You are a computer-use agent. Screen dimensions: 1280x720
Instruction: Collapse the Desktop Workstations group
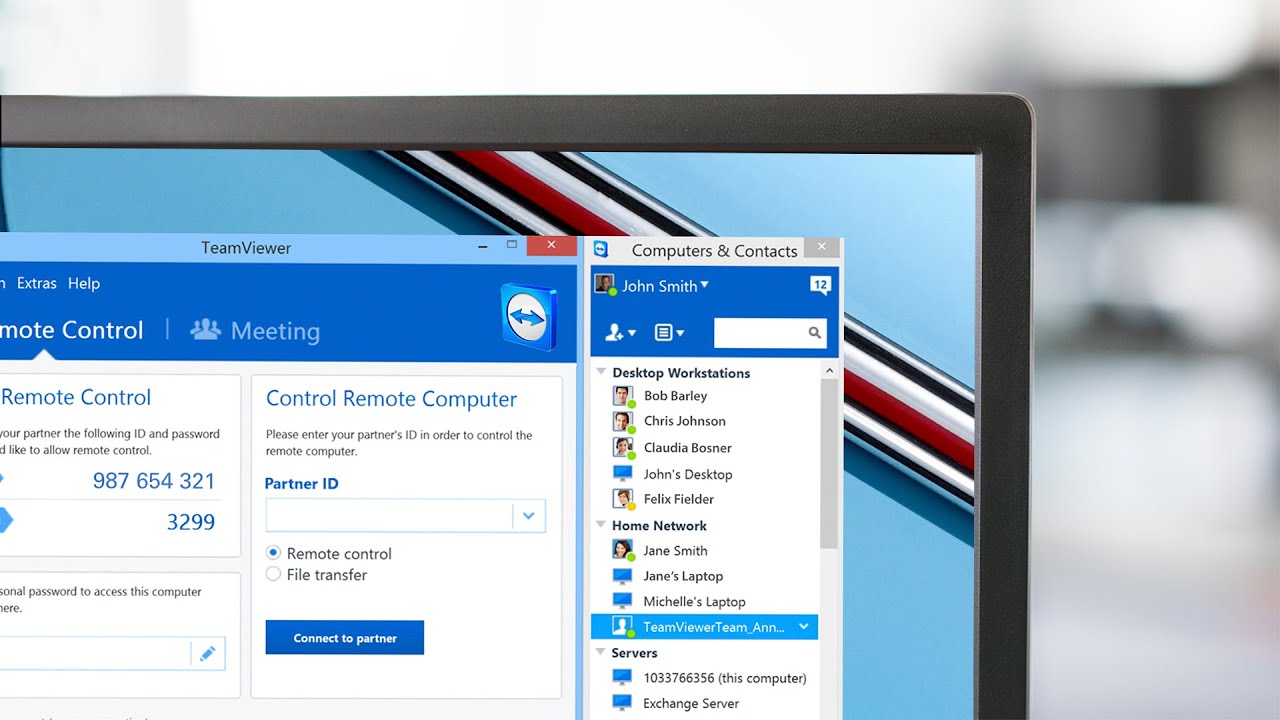tap(601, 372)
